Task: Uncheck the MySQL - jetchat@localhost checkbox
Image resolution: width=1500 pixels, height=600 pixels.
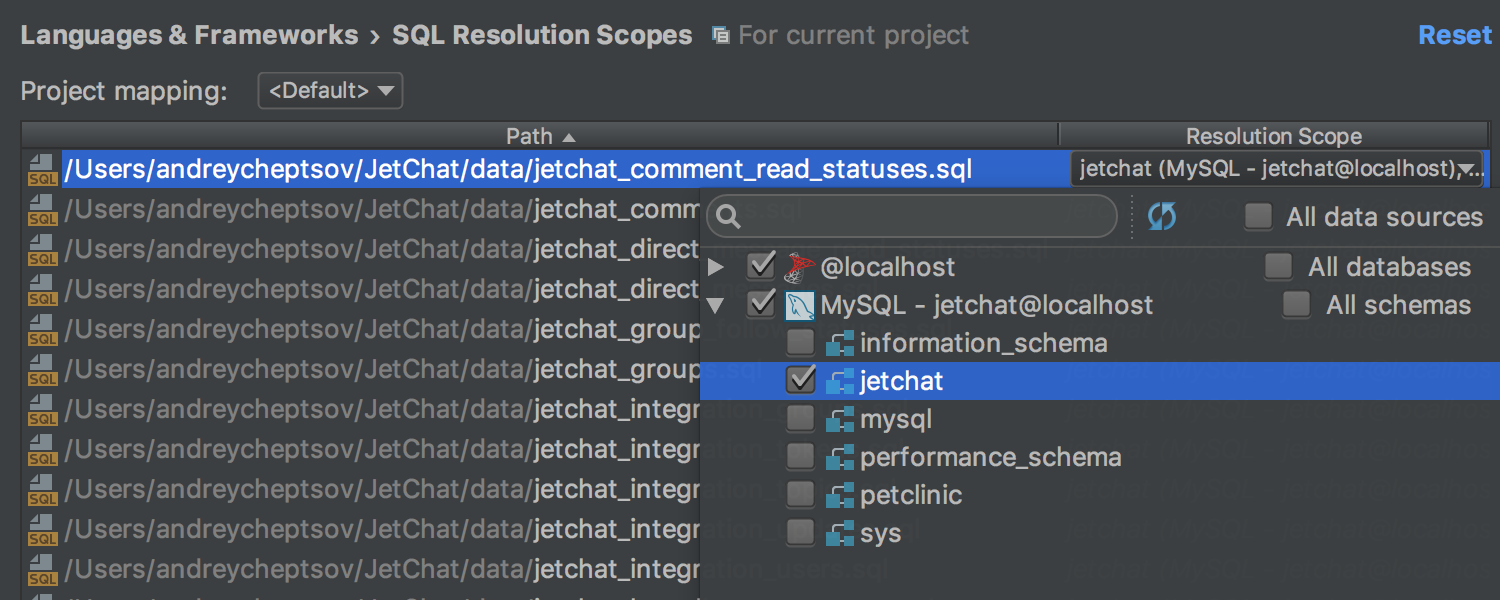Action: pos(762,304)
